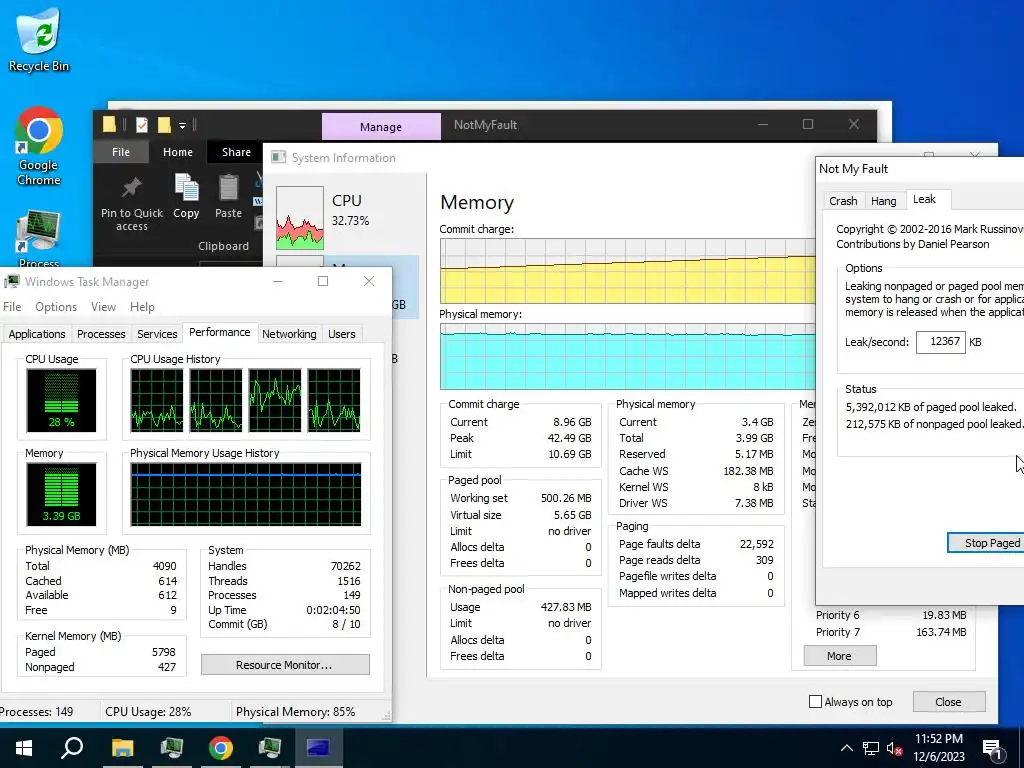Switch to the Applications tab
This screenshot has height=768, width=1024.
(37, 334)
